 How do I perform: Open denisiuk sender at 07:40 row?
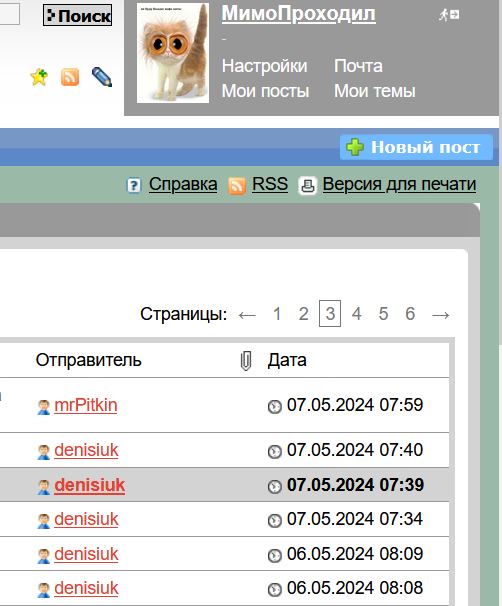coord(86,450)
